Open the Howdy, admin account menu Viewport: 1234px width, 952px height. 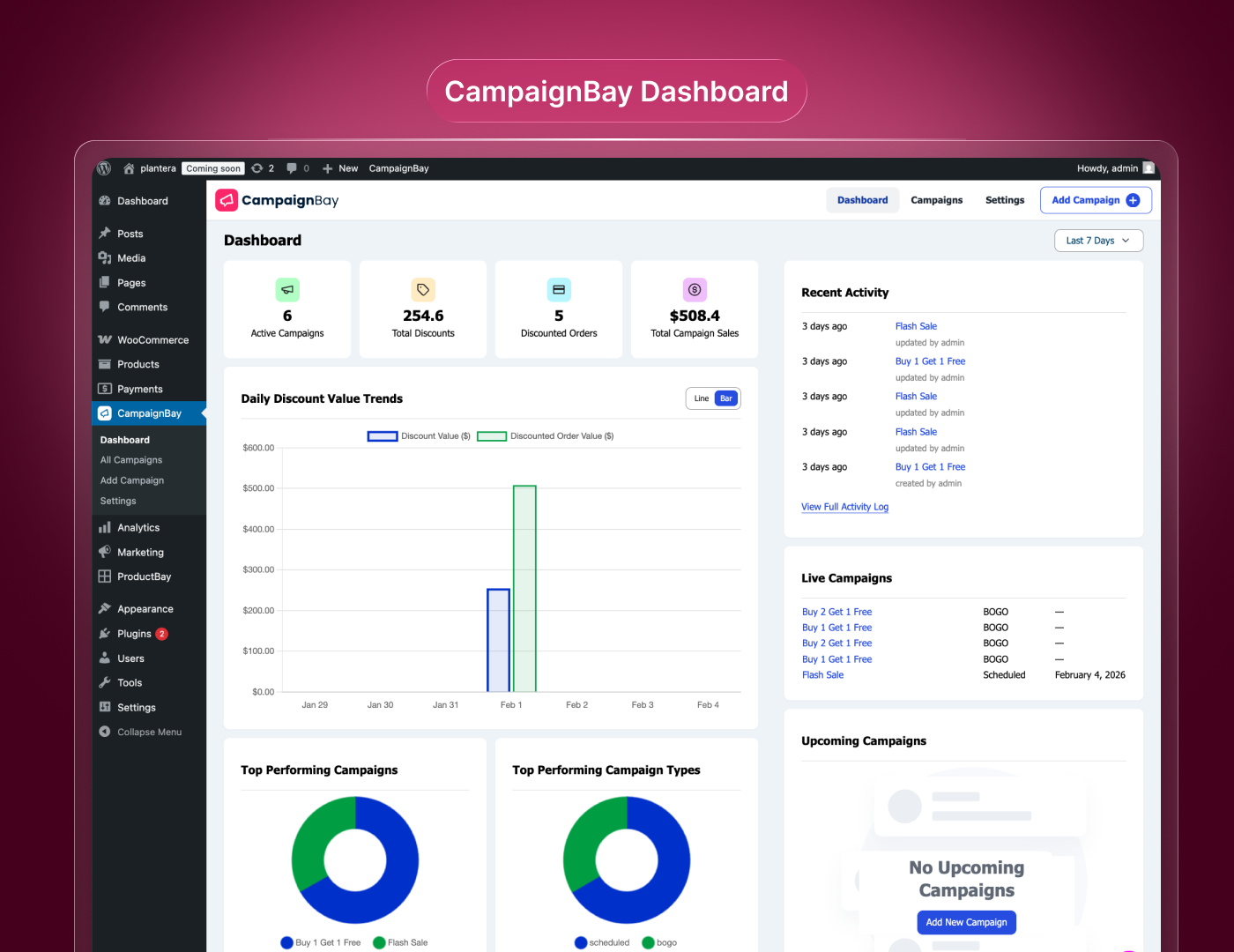point(1106,168)
